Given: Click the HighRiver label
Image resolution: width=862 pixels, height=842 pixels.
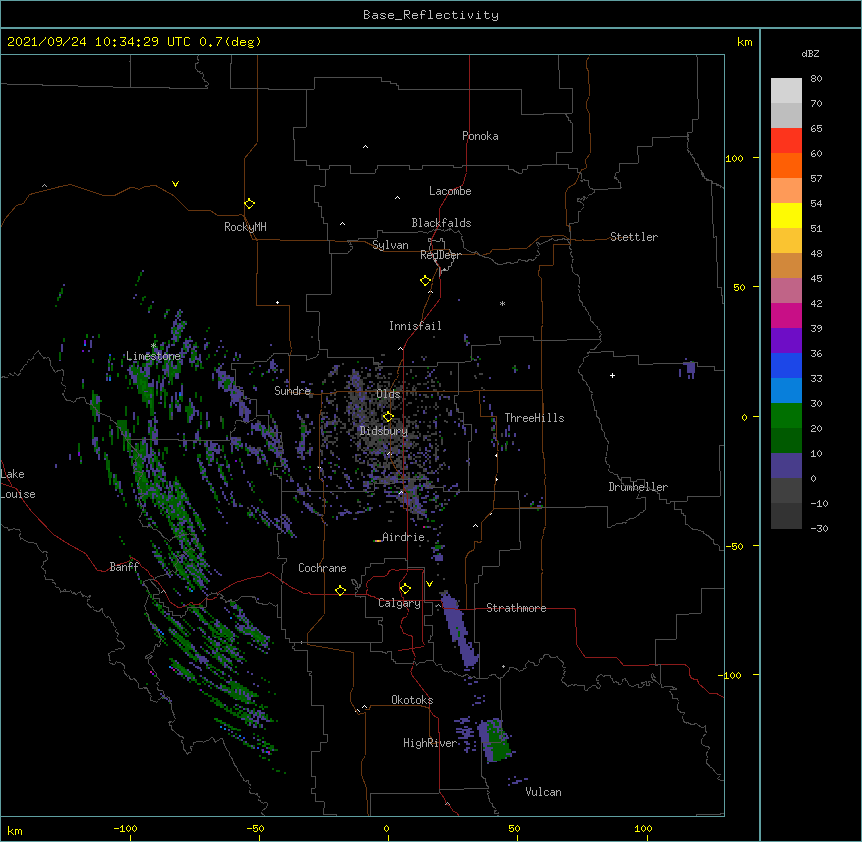Looking at the screenshot, I should (x=430, y=743).
